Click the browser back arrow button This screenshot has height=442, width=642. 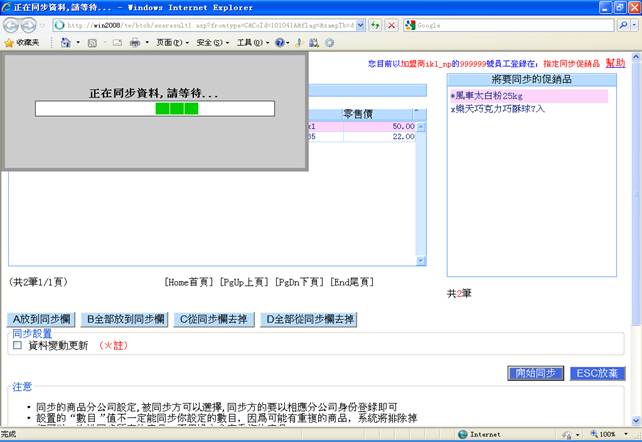pos(14,24)
